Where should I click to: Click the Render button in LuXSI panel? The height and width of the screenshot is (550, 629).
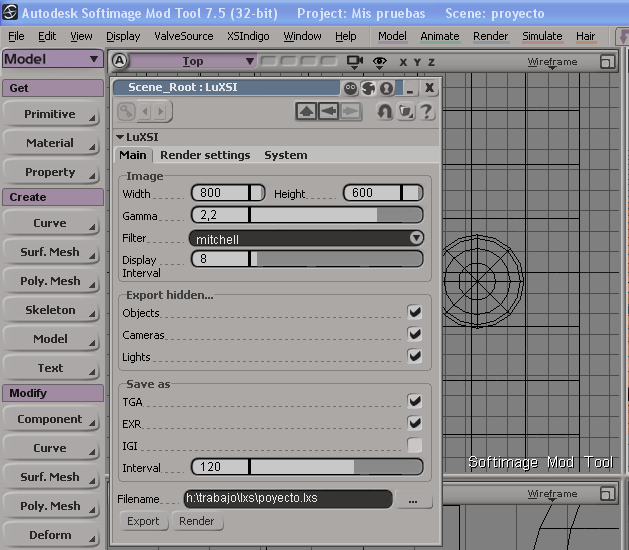tap(197, 521)
